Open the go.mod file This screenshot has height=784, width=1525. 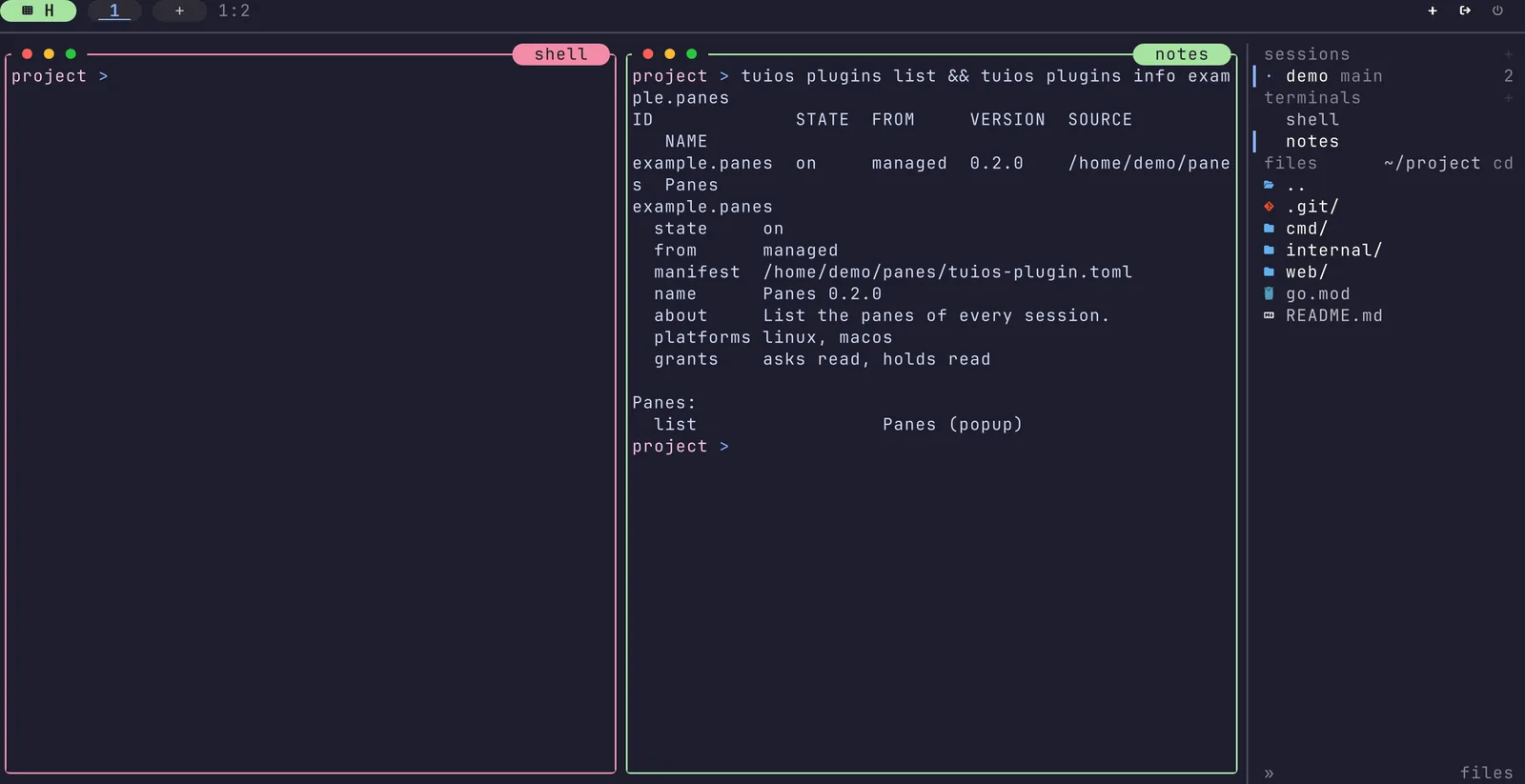point(1318,294)
